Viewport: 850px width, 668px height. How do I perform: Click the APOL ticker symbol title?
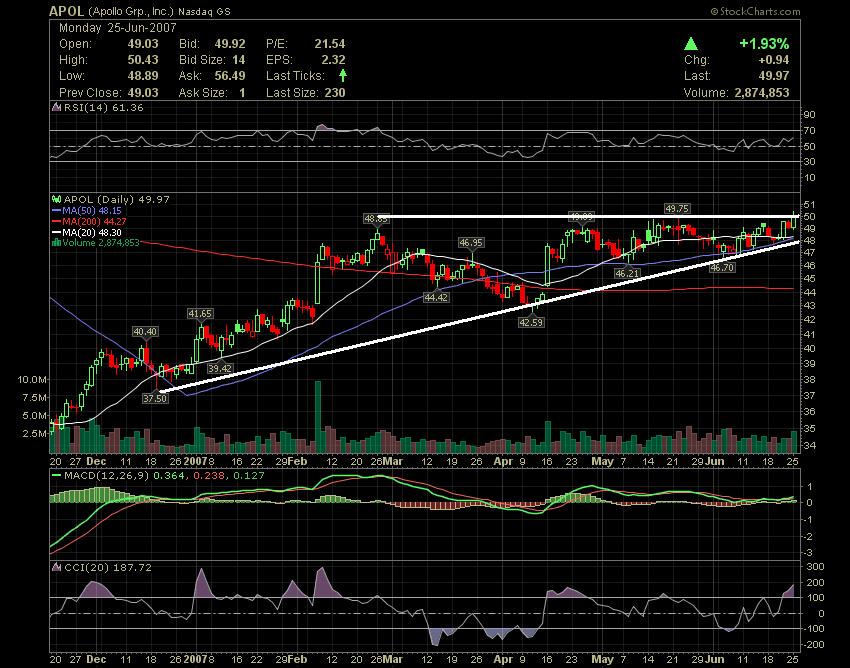click(66, 11)
